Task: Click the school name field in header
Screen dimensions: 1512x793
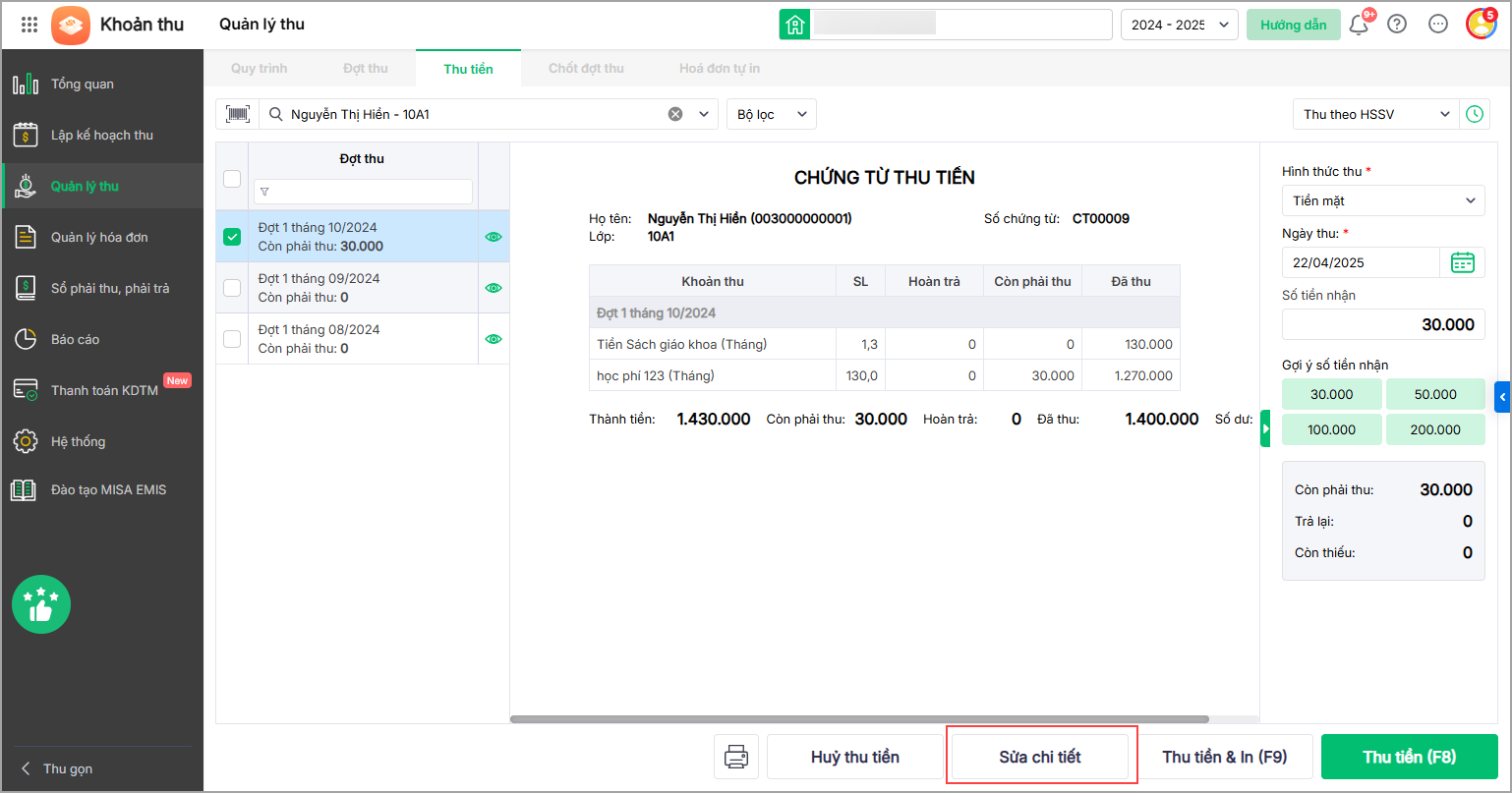Action: click(x=960, y=25)
